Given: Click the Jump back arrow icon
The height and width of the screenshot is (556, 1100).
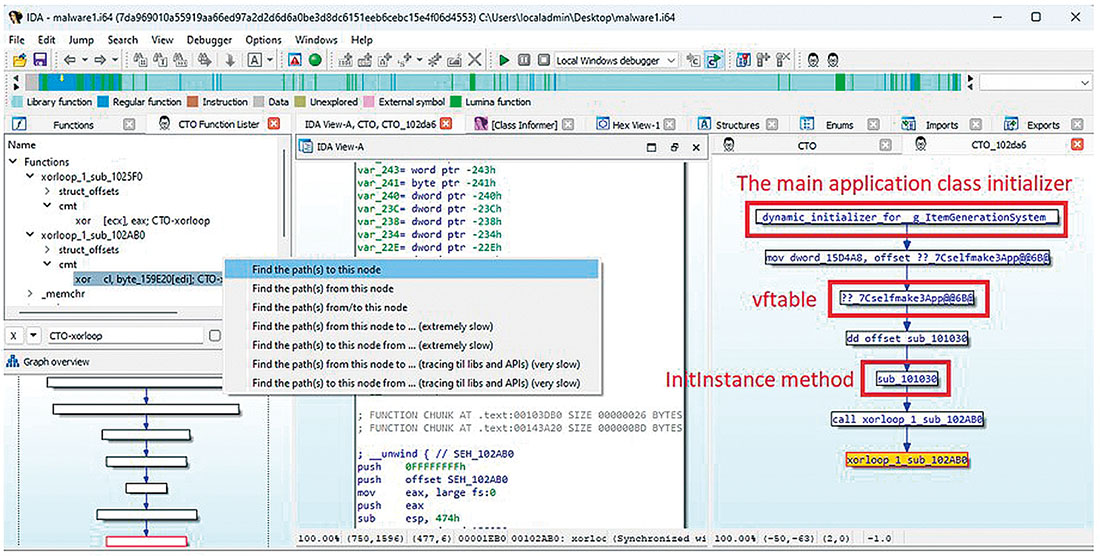Looking at the screenshot, I should click(x=70, y=61).
